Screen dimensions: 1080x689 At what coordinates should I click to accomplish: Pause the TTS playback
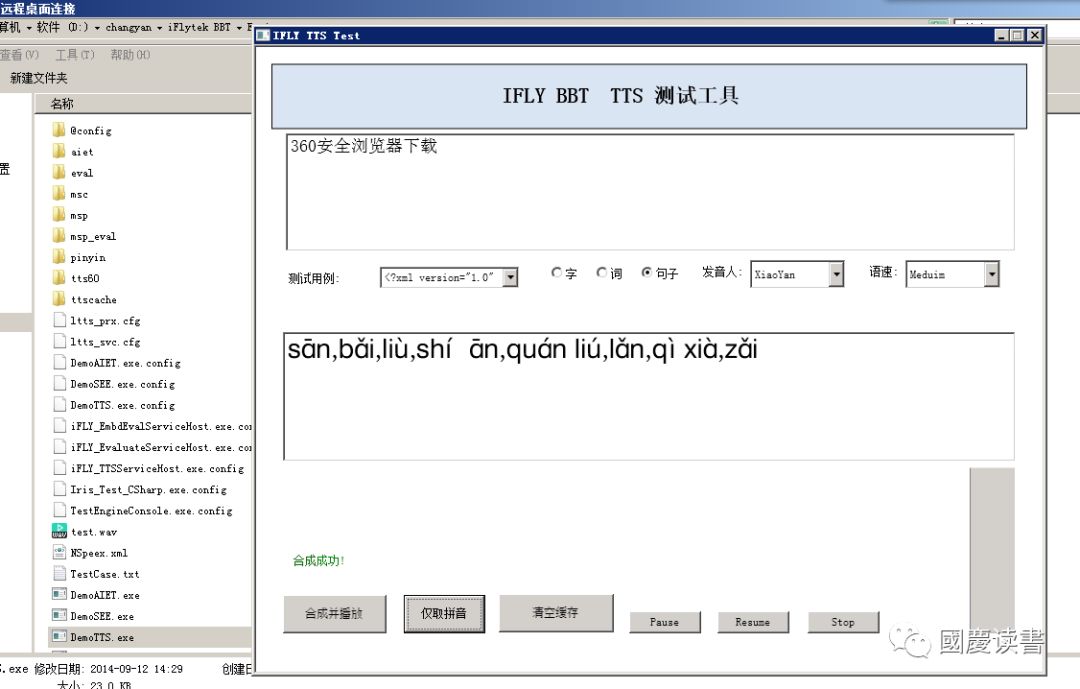point(664,621)
